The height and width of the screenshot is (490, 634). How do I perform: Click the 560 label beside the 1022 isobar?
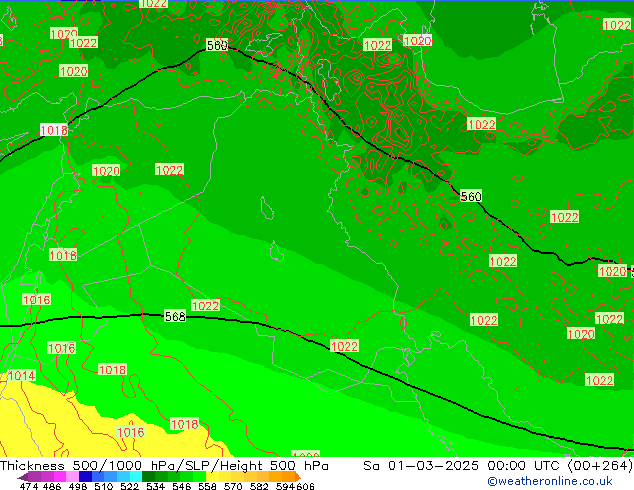(x=471, y=196)
